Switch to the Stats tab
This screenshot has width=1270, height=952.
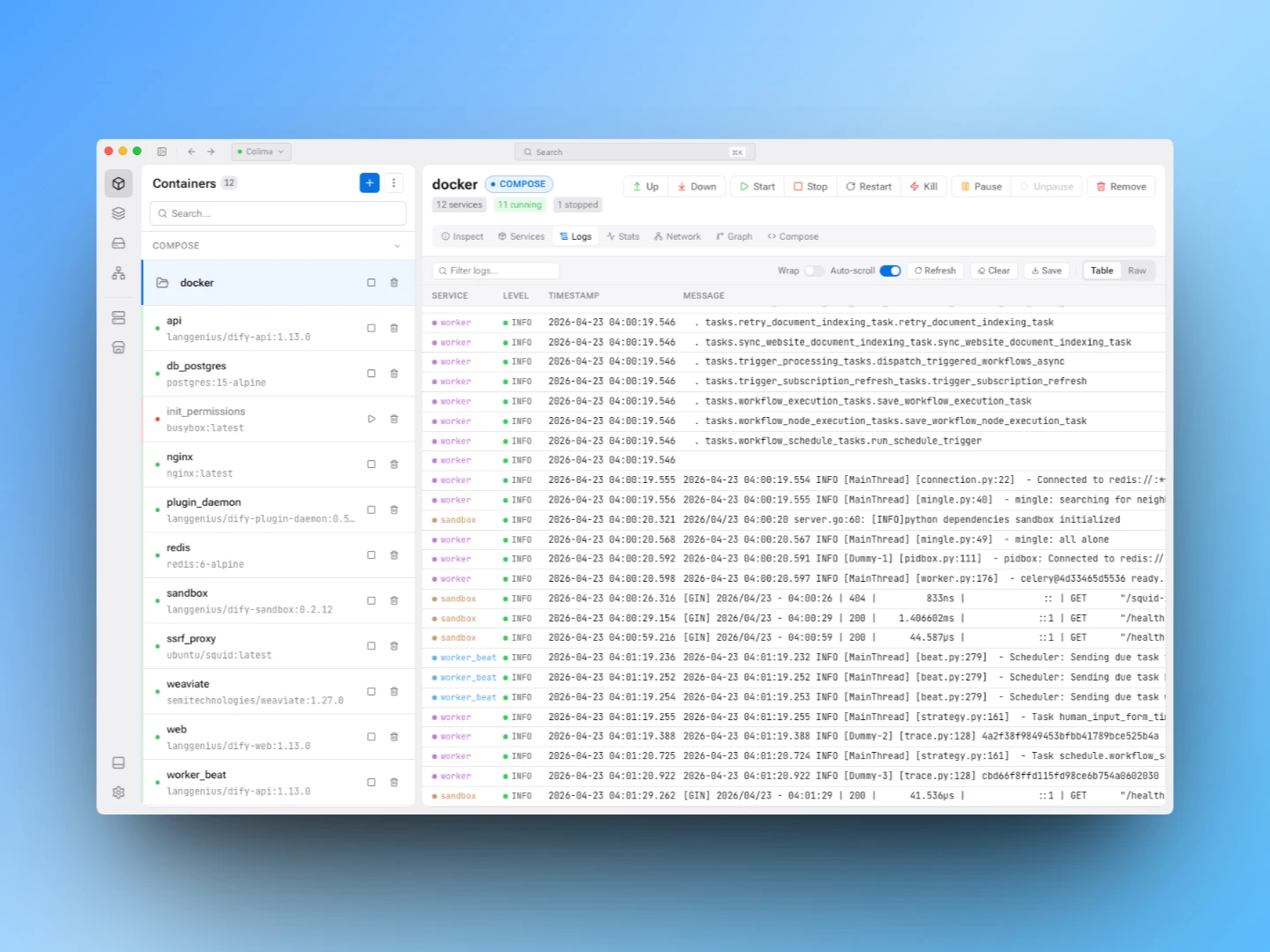tap(623, 236)
